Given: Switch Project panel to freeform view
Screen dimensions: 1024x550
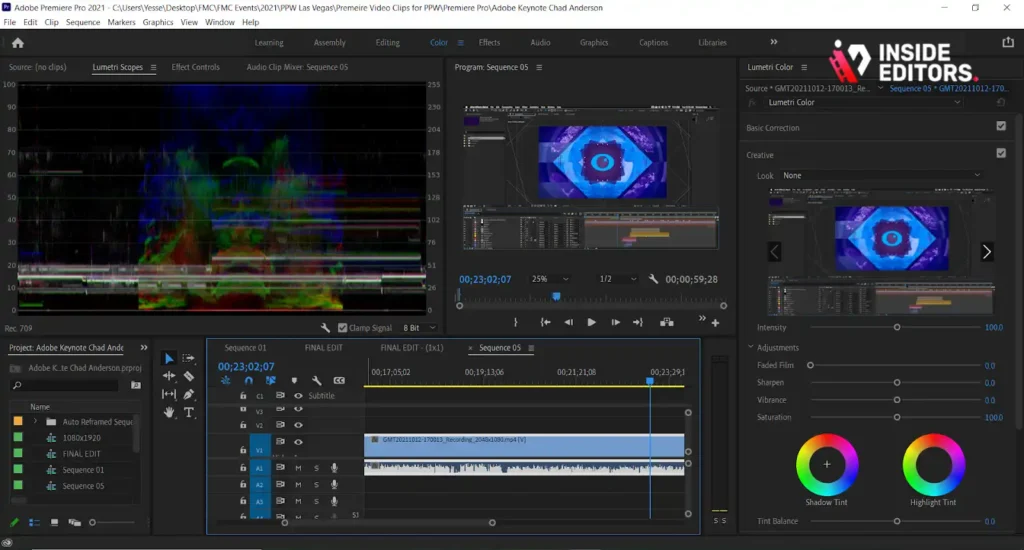Looking at the screenshot, I should 74,523.
